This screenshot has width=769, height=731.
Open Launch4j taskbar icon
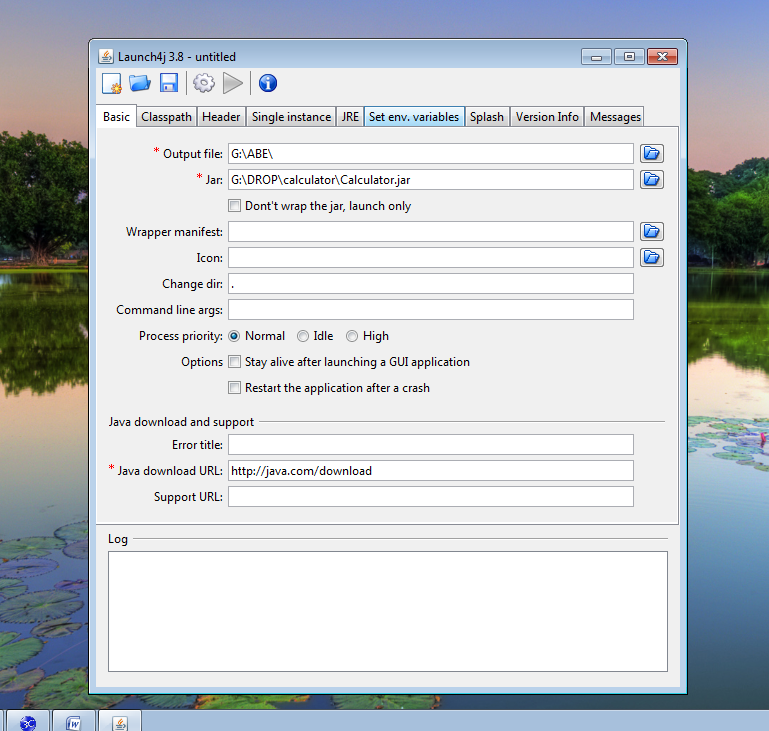[x=120, y=722]
